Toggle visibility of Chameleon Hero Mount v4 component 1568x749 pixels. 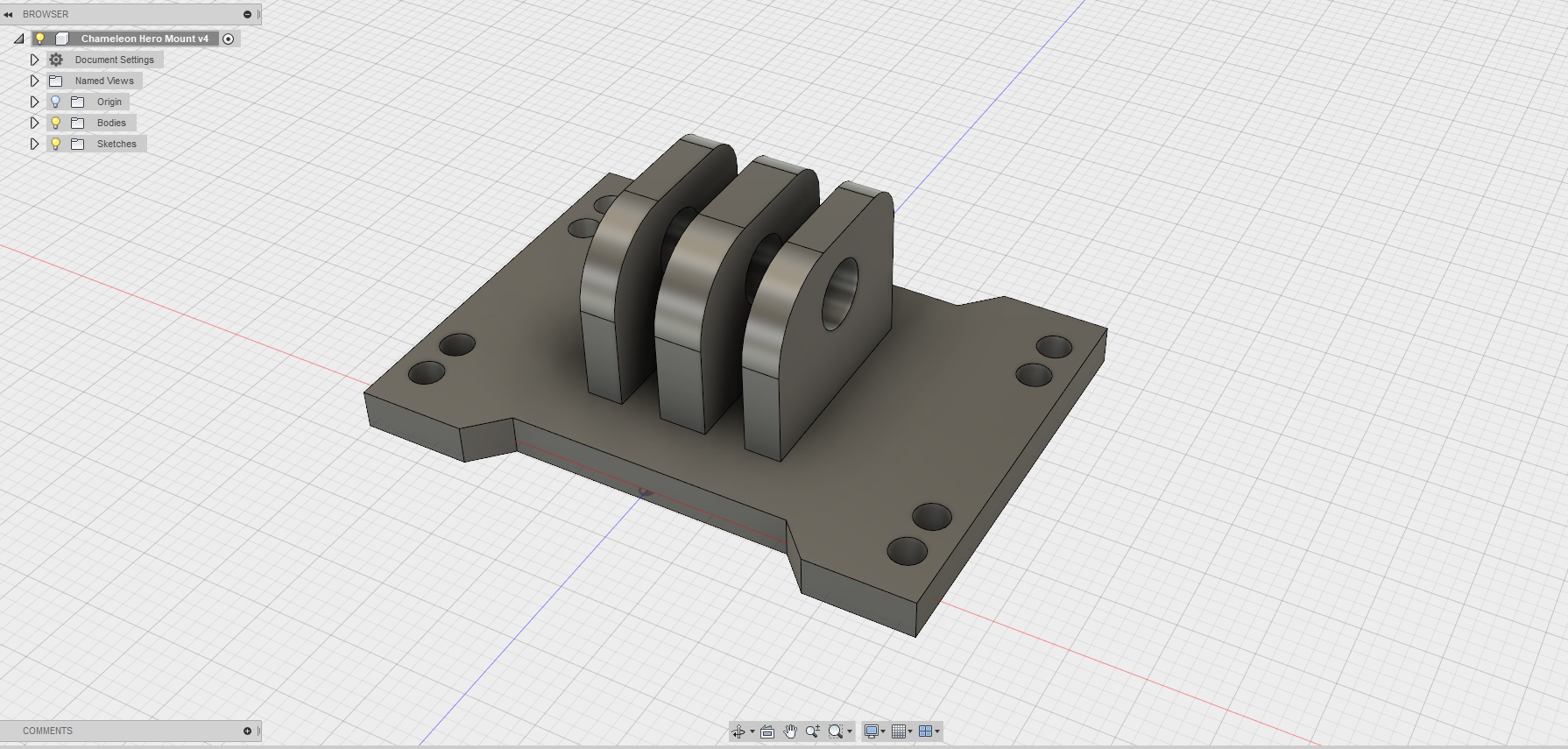point(39,39)
